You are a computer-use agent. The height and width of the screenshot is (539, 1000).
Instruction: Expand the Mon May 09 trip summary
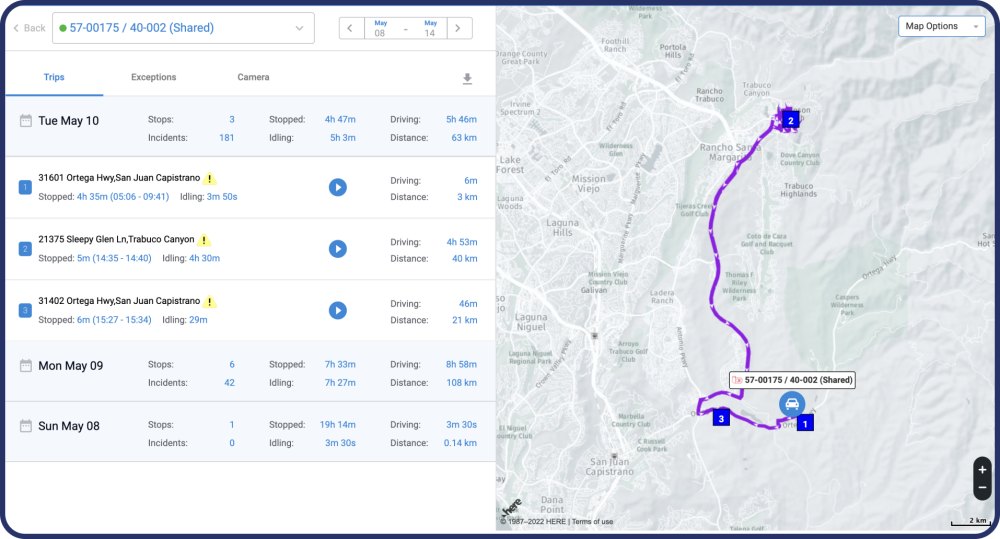(x=70, y=366)
